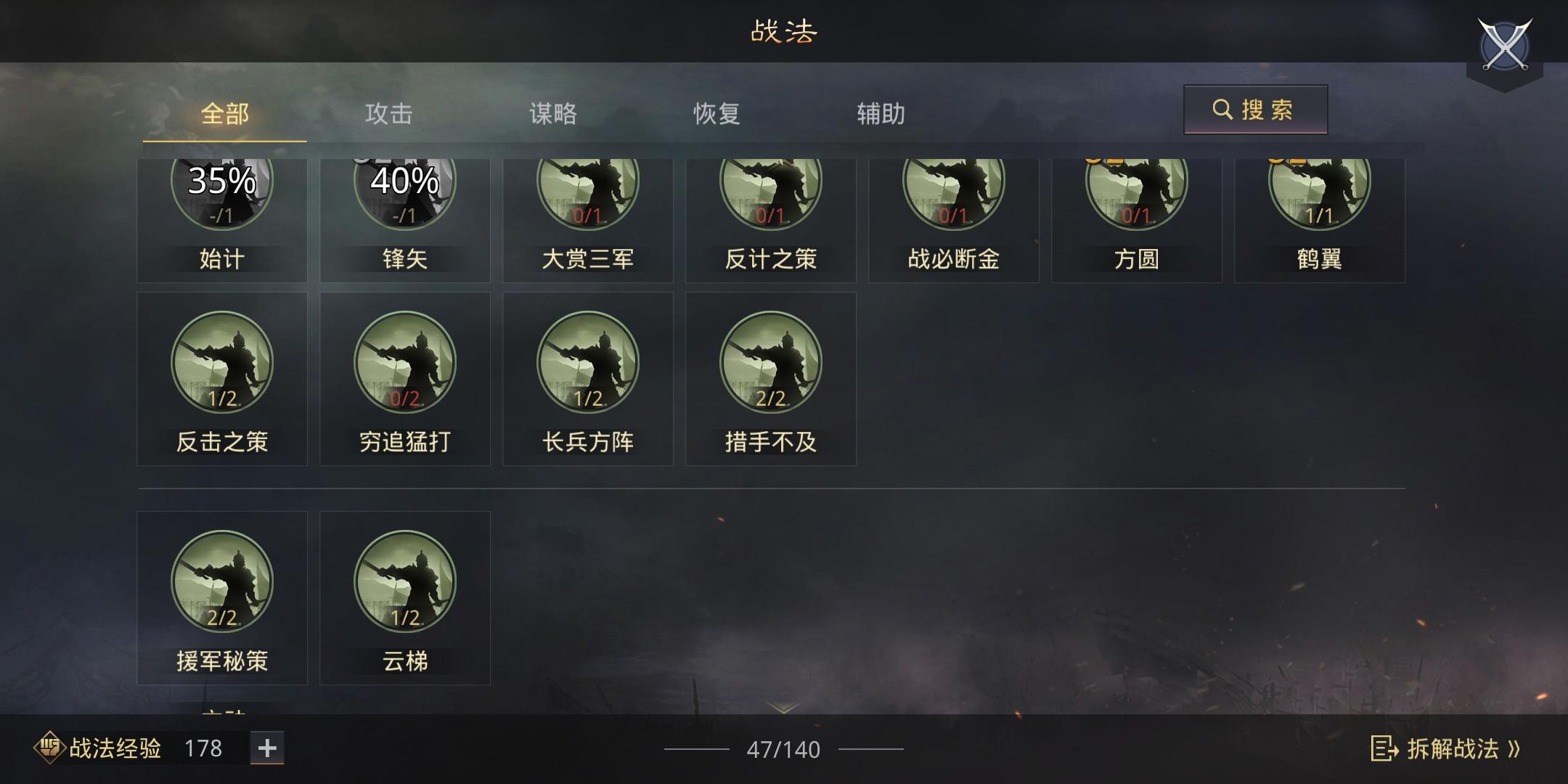Select the 反击之策 tactic

coord(222,379)
